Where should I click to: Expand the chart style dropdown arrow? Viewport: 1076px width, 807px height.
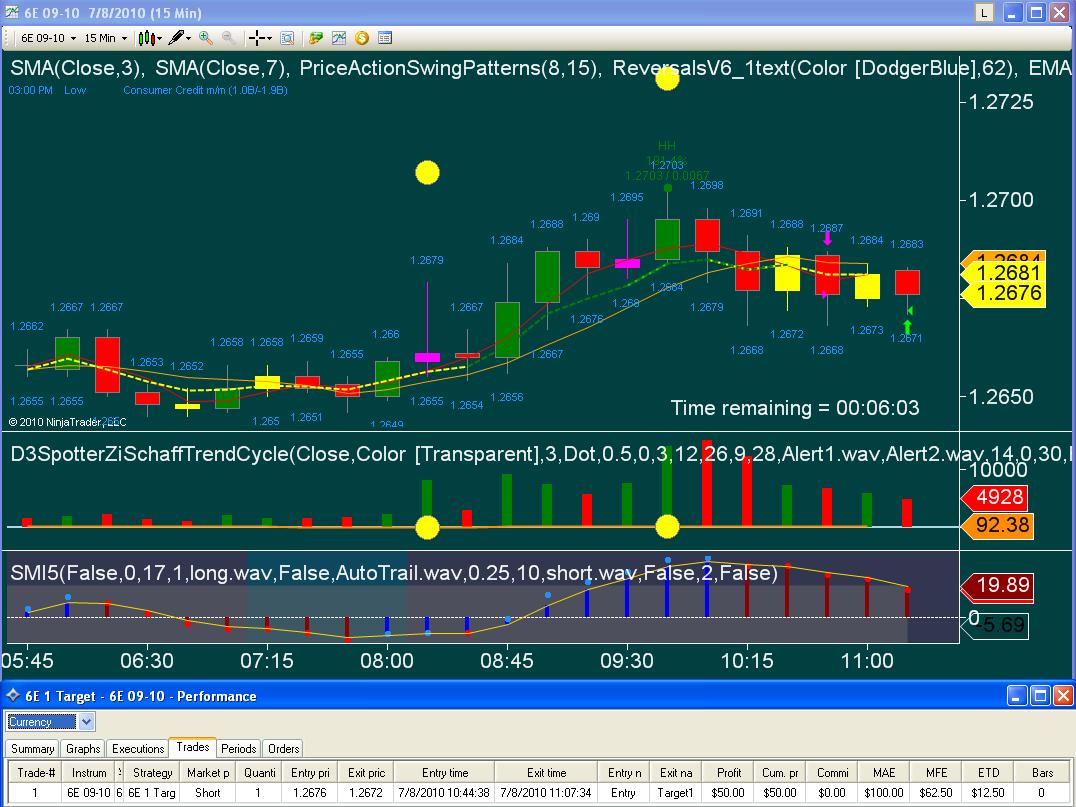(159, 38)
